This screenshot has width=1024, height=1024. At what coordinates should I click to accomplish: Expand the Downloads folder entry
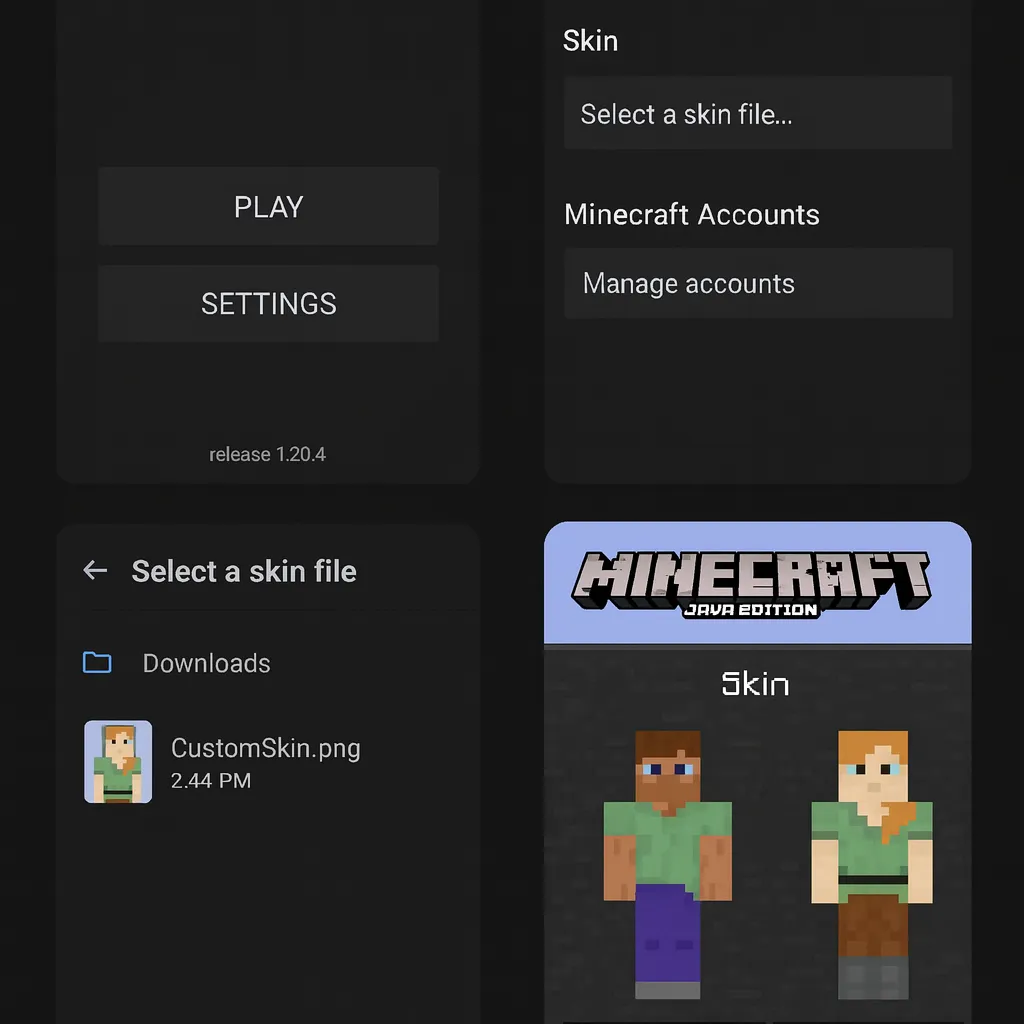[x=206, y=662]
